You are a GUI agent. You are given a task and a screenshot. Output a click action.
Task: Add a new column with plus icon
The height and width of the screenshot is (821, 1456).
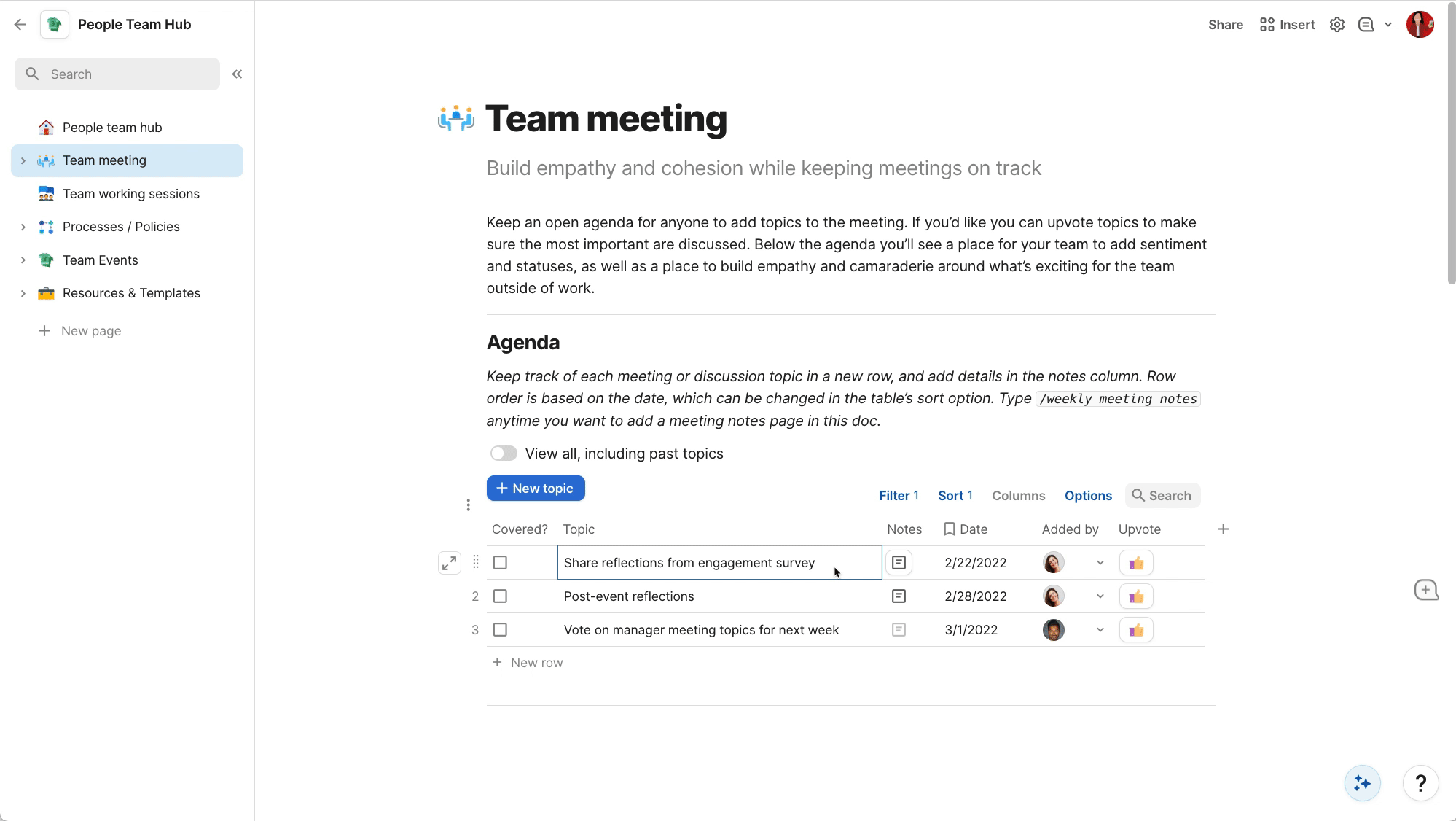tap(1223, 529)
